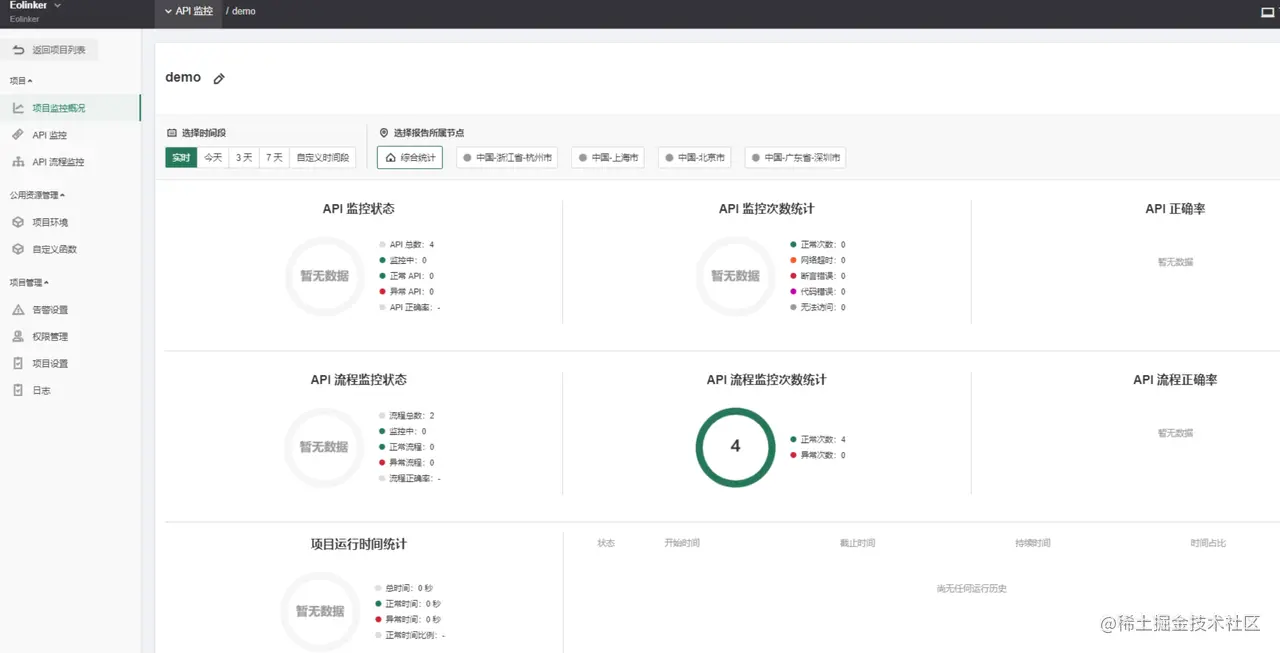The image size is (1280, 653).
Task: Edit project name with pencil icon
Action: 219,79
